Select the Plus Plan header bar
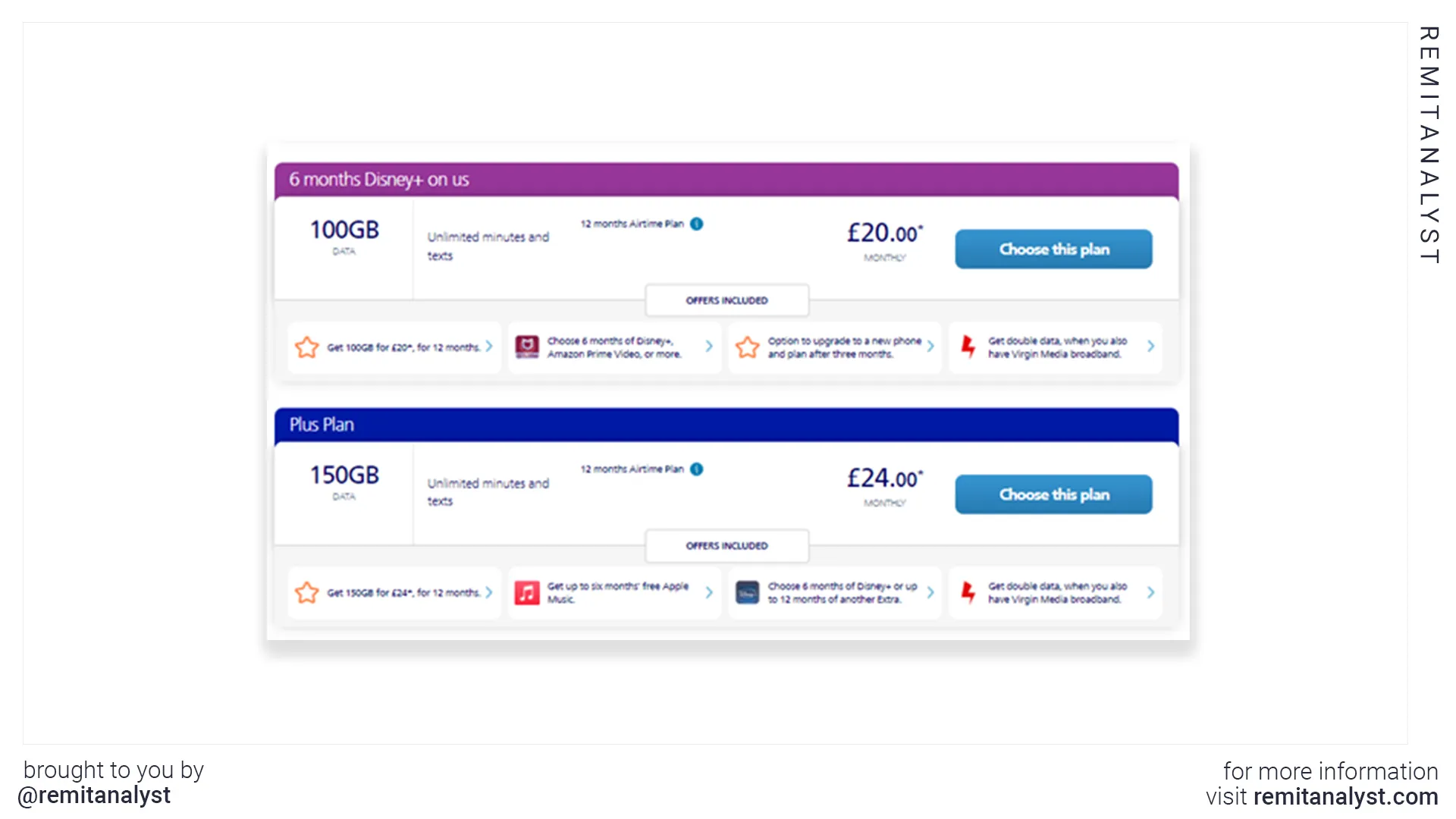The width and height of the screenshot is (1456, 819). pyautogui.click(x=726, y=425)
